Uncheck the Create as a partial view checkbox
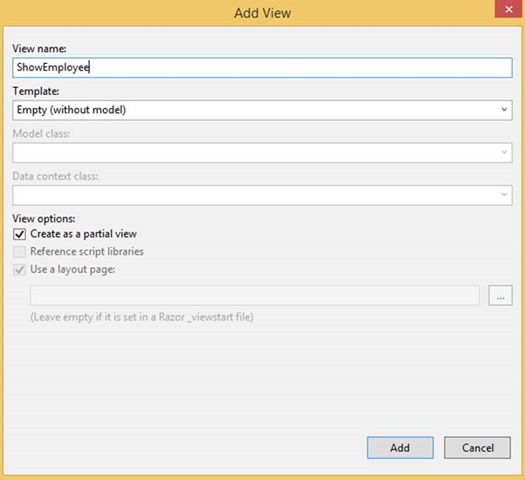The width and height of the screenshot is (525, 480). pyautogui.click(x=19, y=234)
